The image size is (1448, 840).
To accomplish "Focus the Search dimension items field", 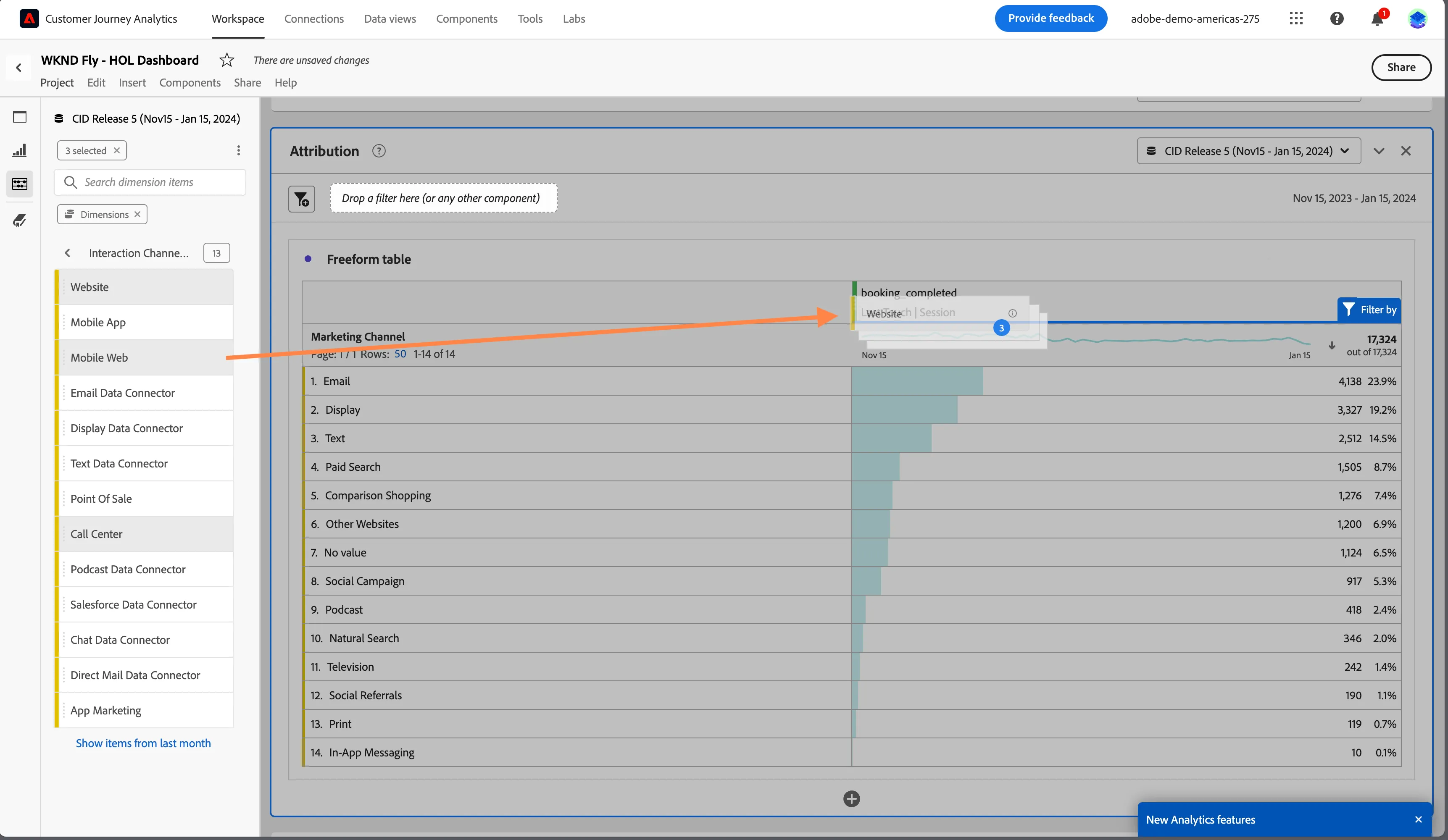I will (150, 182).
